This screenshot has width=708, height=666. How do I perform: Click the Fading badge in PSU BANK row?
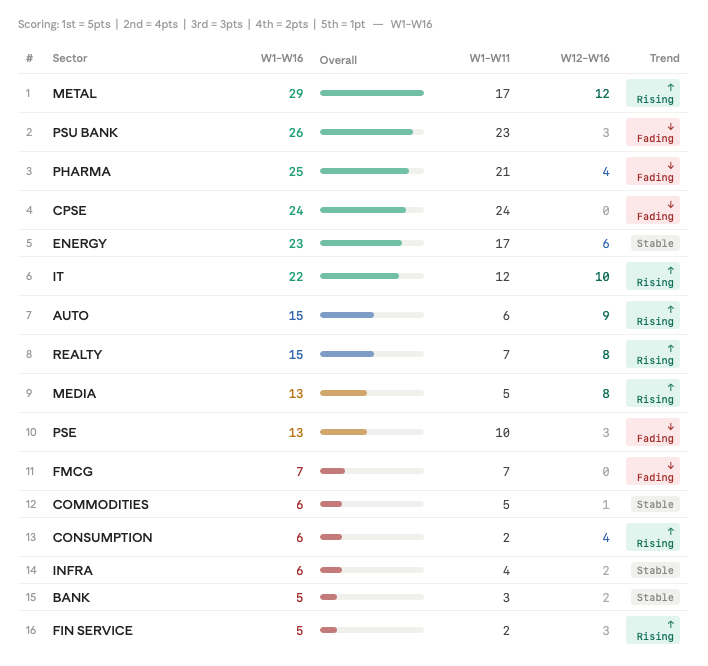[652, 132]
